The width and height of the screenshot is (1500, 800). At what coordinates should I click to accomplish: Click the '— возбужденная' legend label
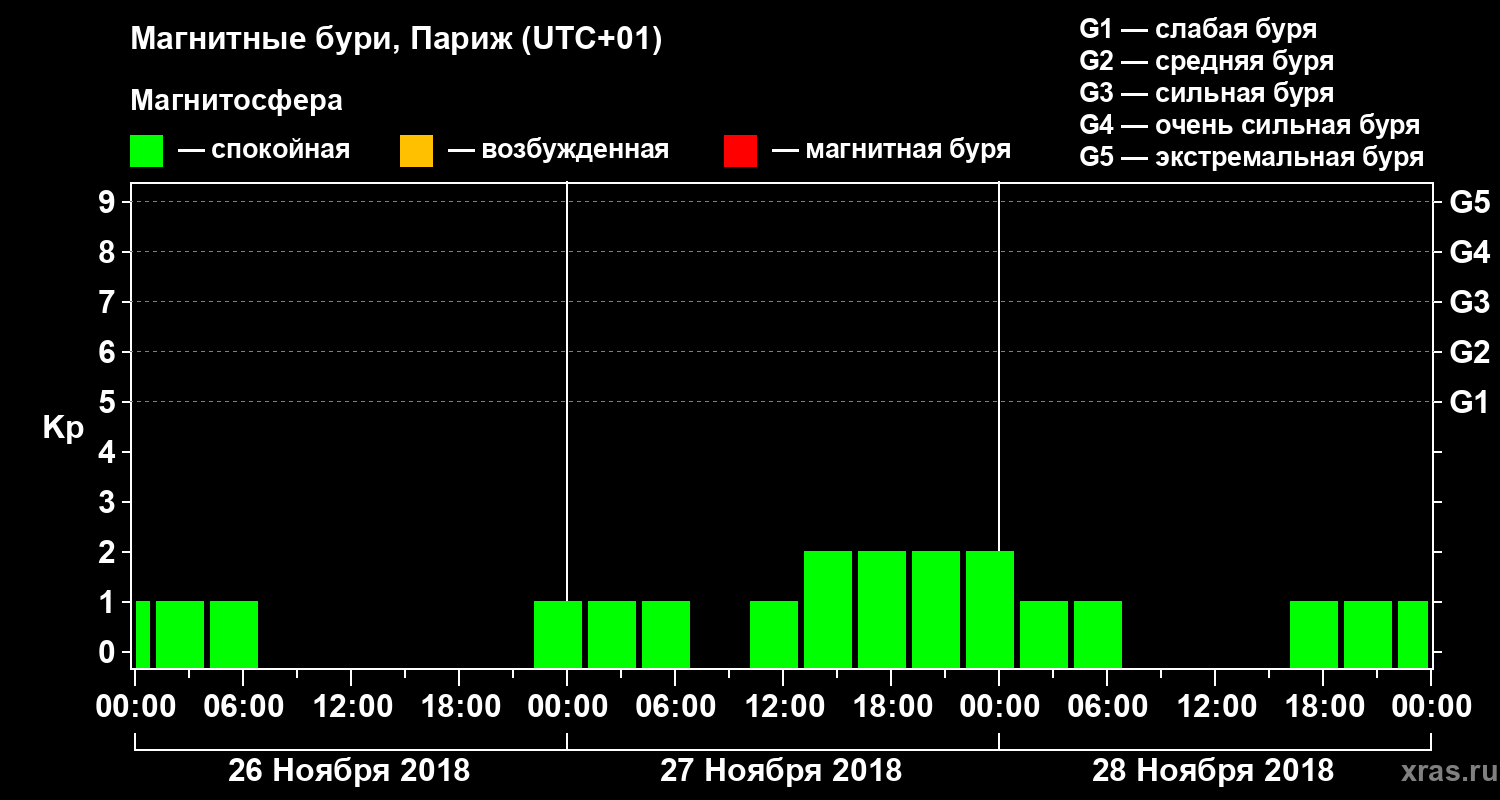(559, 150)
